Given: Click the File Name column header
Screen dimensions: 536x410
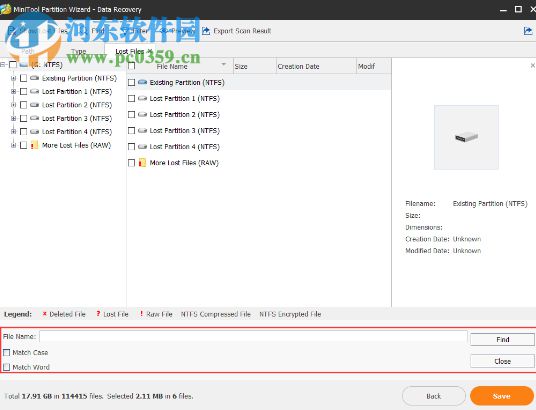Looking at the screenshot, I should click(172, 66).
